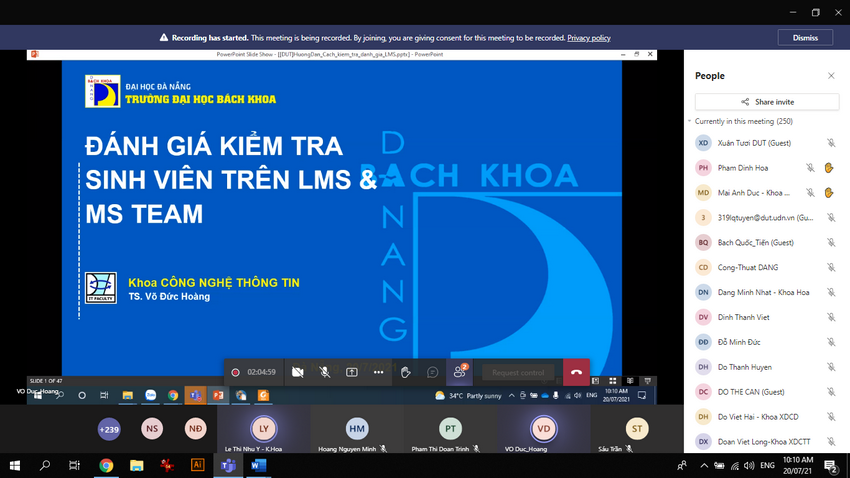Open volume control in system tray
850x478 pixels.
749,466
